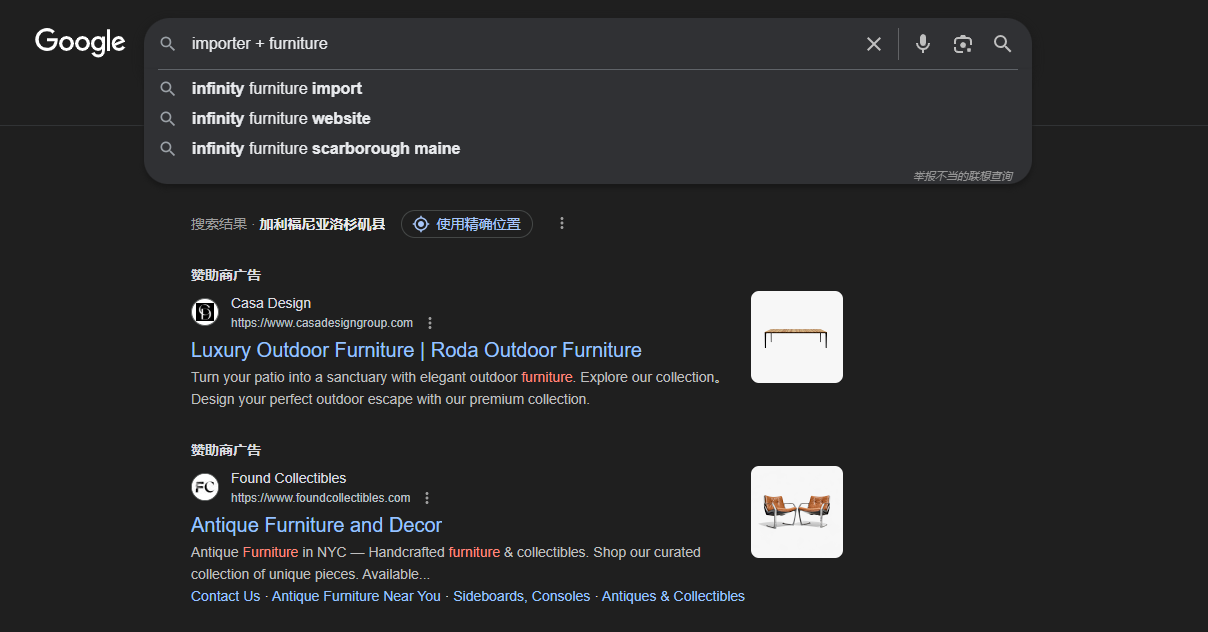
Task: Start voice search with microphone icon
Action: [x=923, y=44]
